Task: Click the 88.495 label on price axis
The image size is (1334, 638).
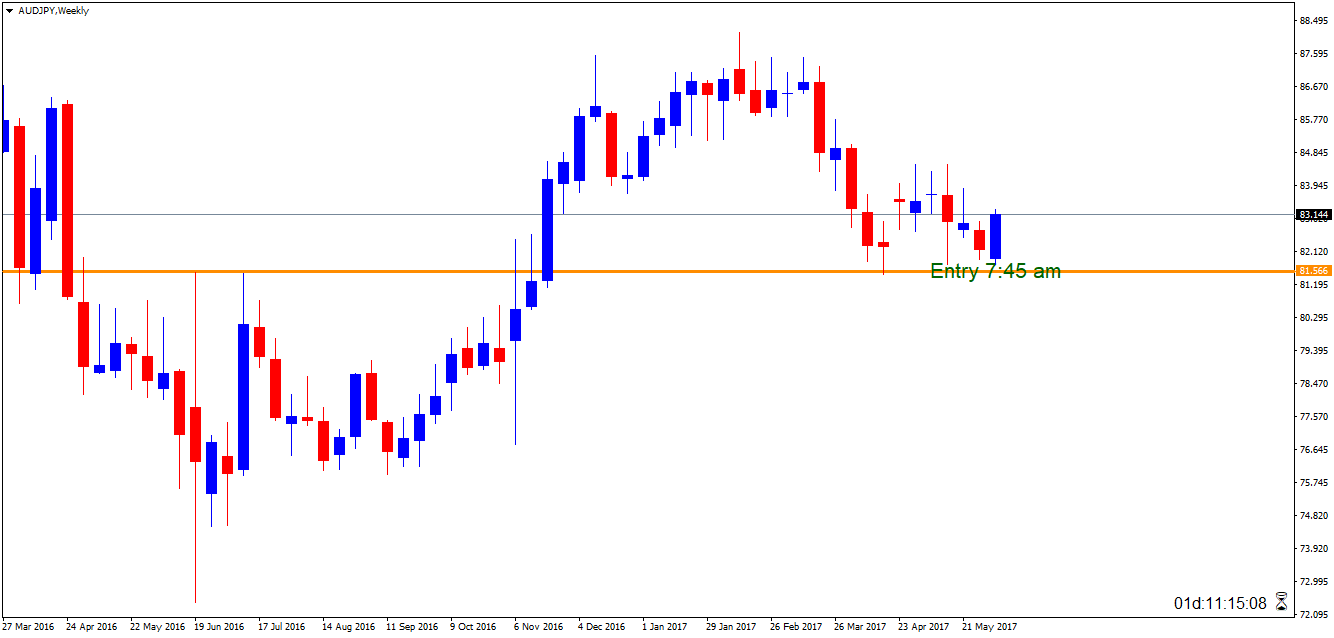Action: point(1313,21)
